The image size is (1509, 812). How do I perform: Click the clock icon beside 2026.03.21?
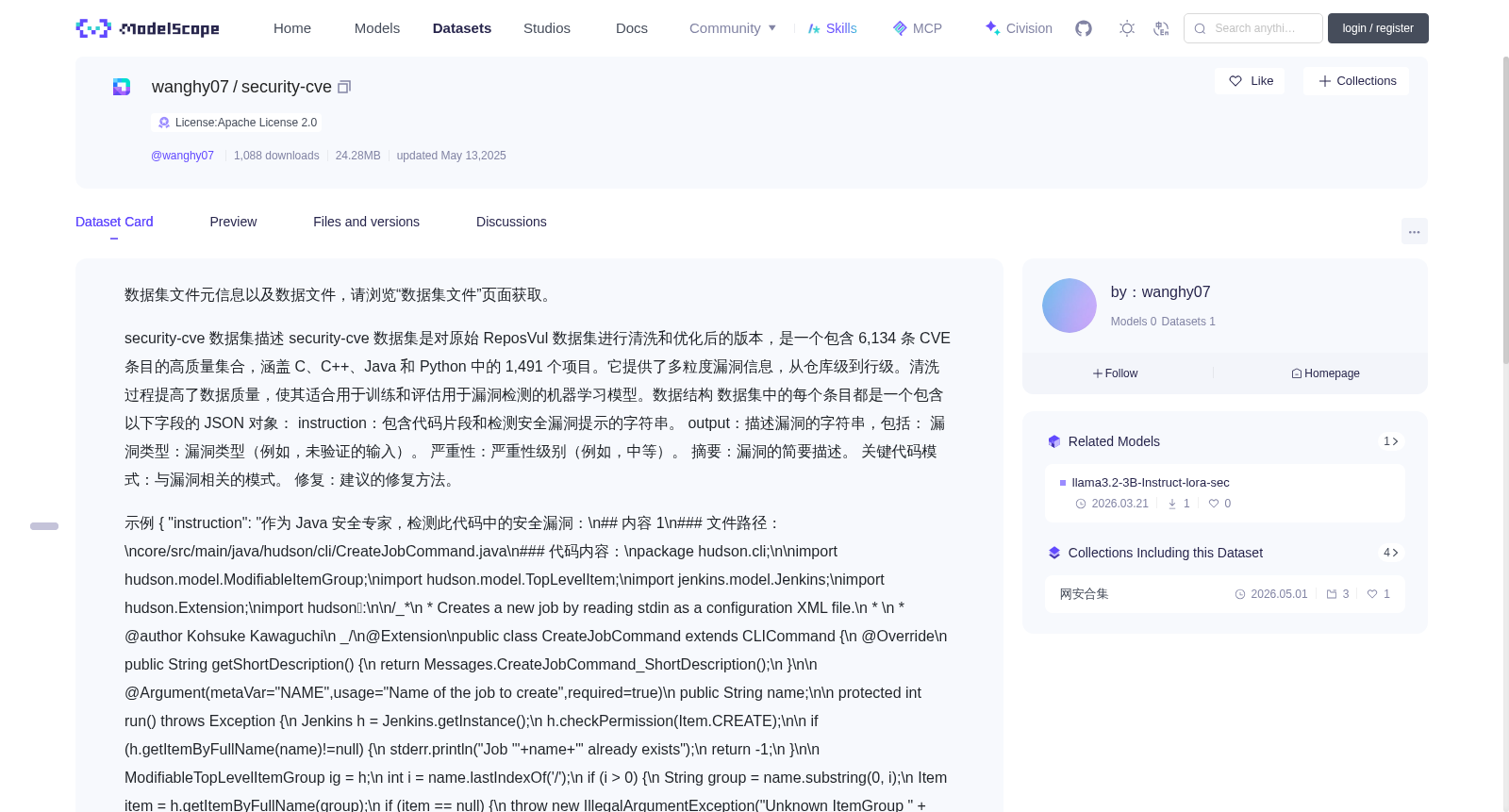coord(1081,504)
